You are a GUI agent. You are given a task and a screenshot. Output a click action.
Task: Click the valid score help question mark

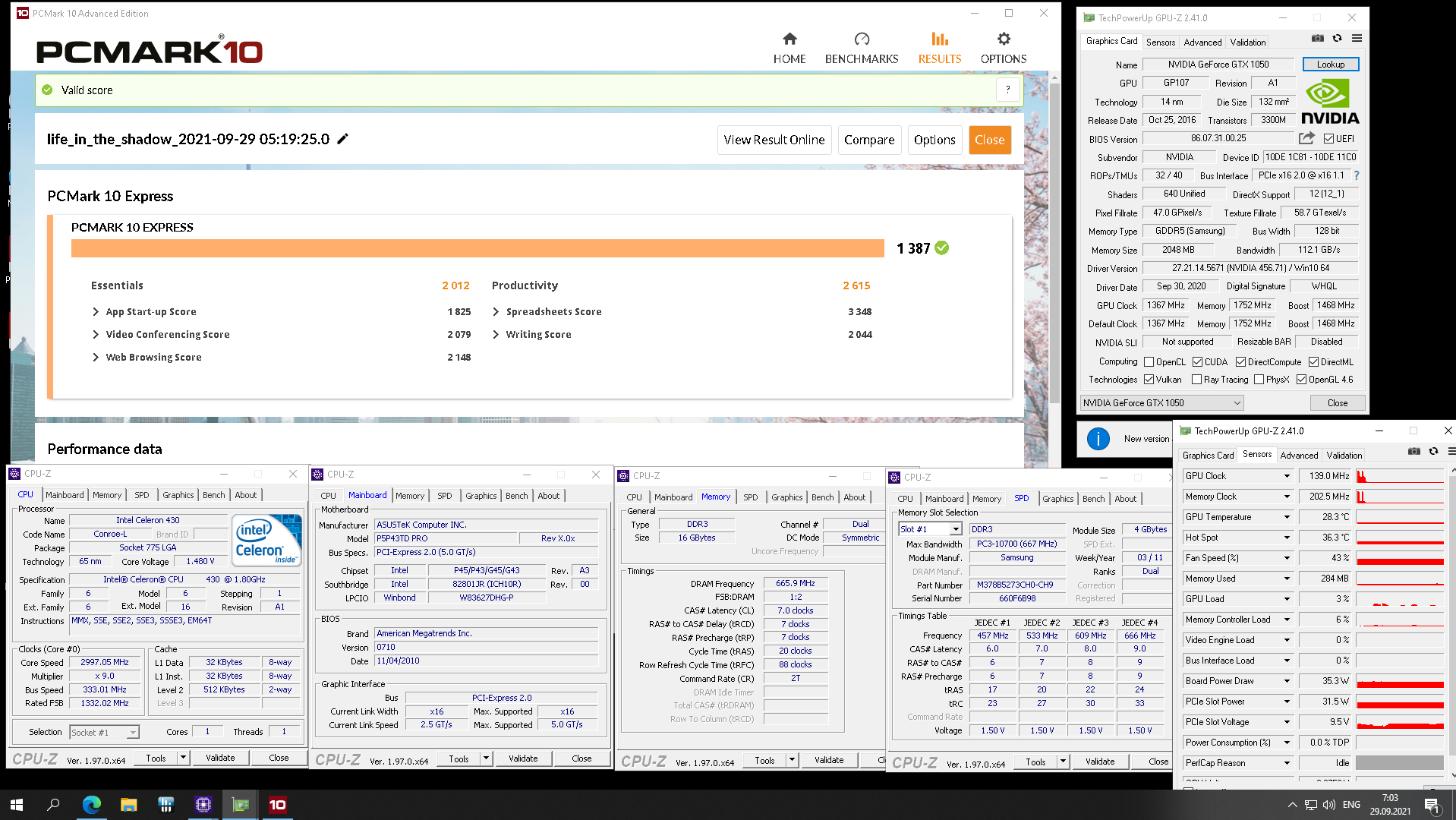(1007, 90)
